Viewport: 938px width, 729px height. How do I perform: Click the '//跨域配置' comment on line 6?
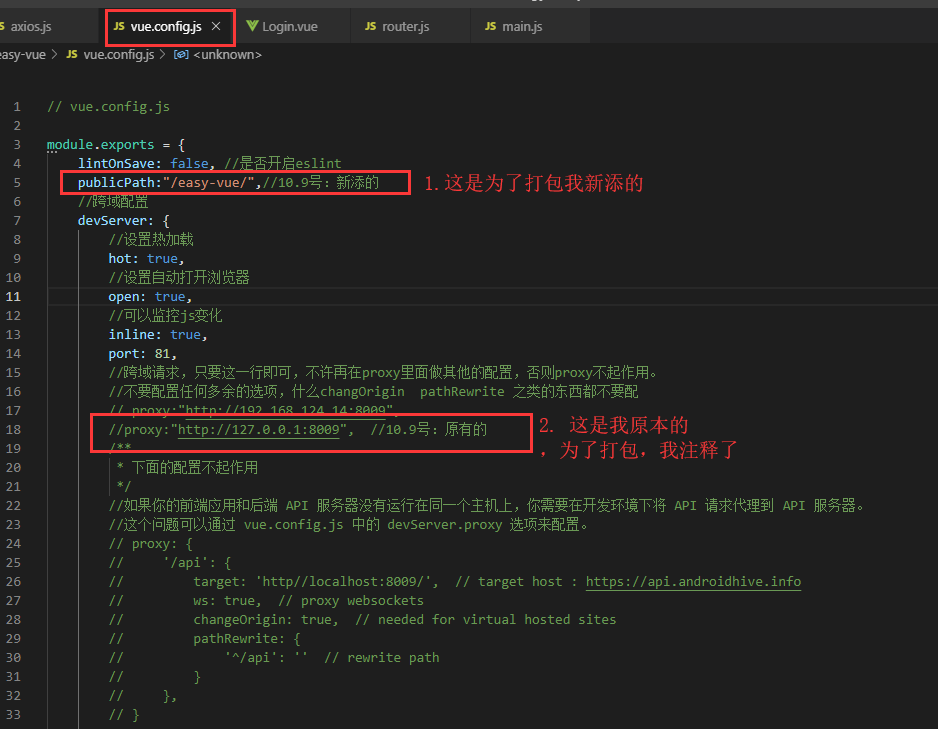[113, 202]
